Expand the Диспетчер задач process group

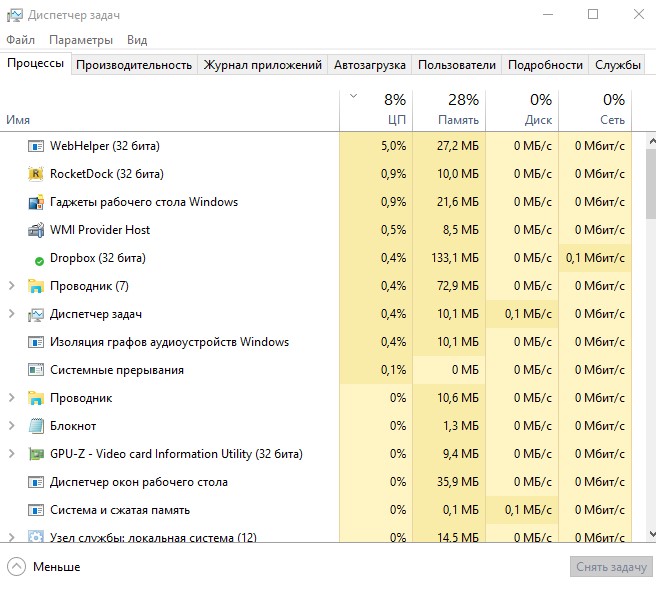click(12, 314)
